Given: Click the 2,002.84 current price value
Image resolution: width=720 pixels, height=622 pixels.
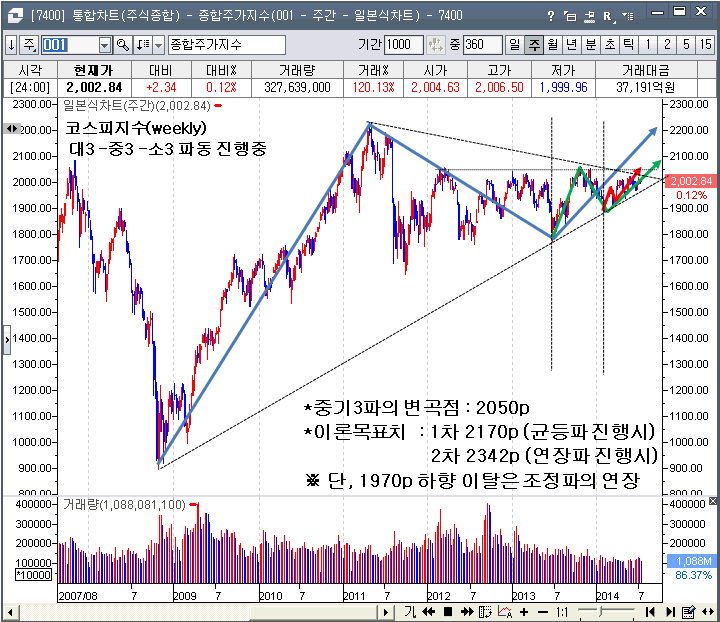Looking at the screenshot, I should (x=94, y=87).
